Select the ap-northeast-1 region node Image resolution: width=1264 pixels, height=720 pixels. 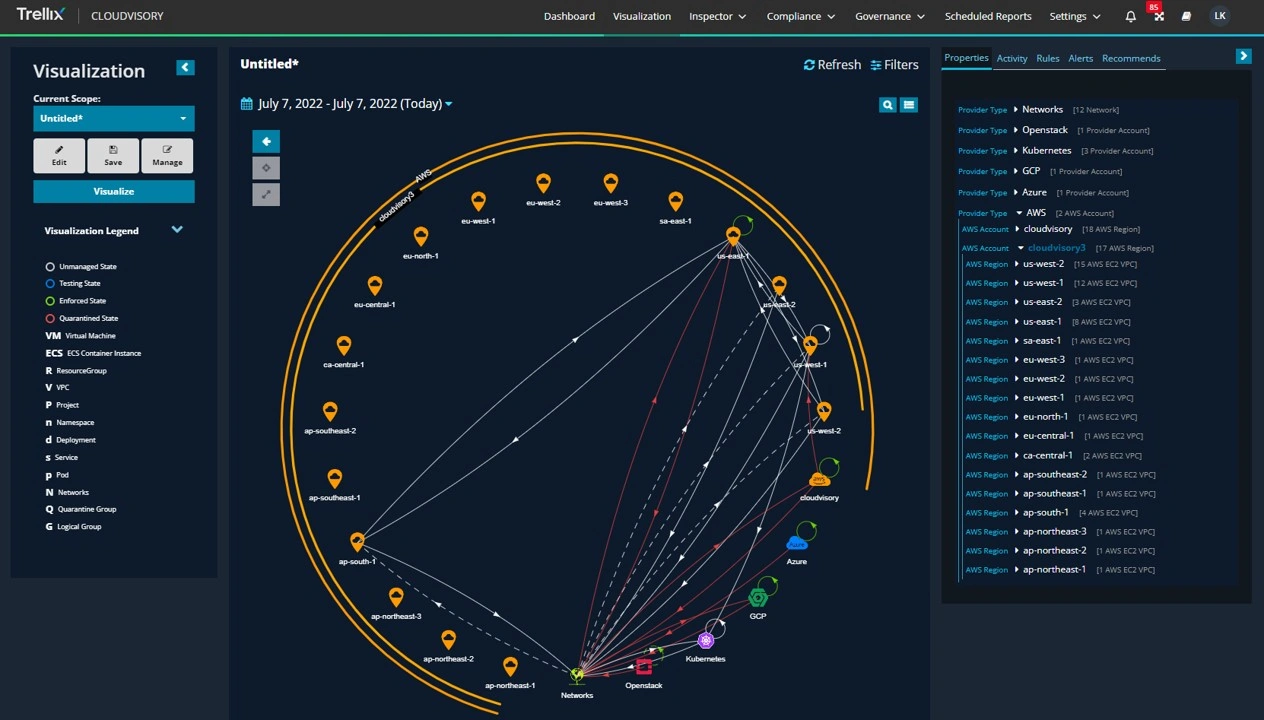[x=510, y=667]
